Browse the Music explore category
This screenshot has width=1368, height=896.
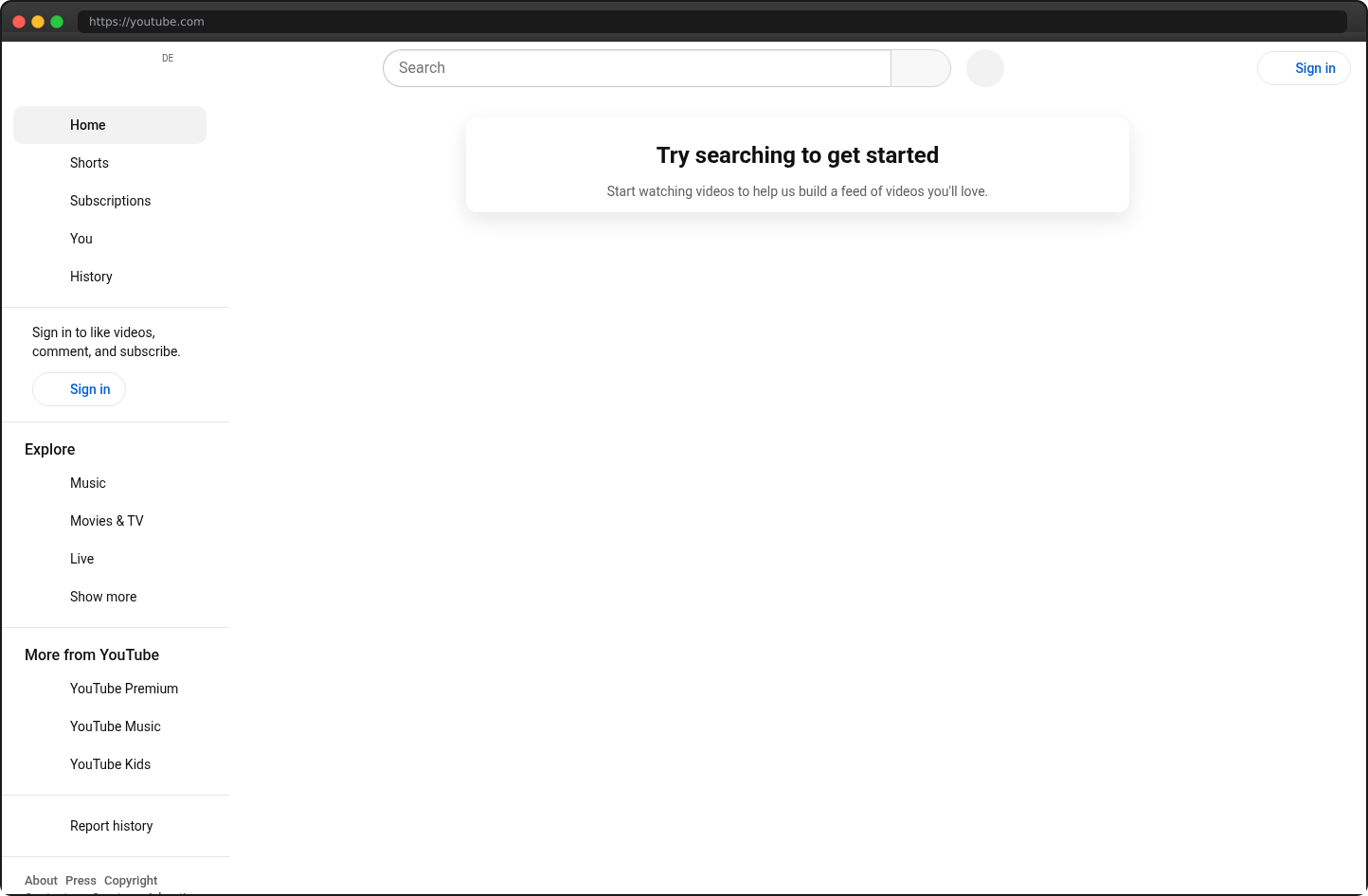pyautogui.click(x=87, y=482)
